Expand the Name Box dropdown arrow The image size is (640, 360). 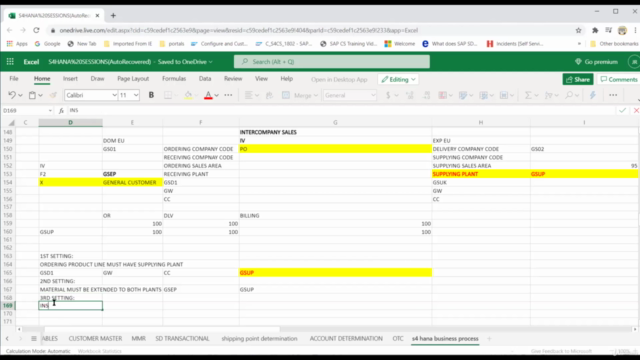click(x=50, y=111)
